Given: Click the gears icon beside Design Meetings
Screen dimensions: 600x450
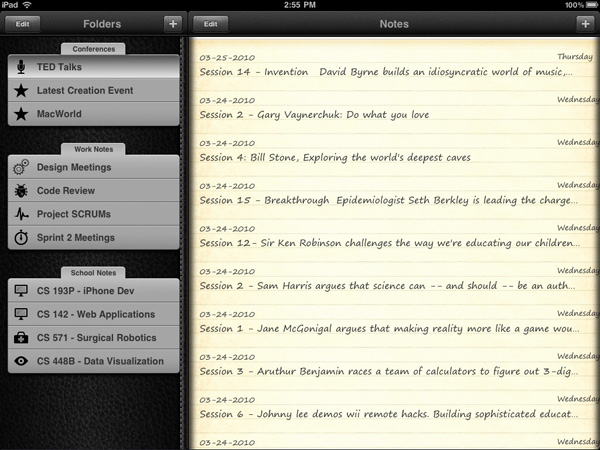Looking at the screenshot, I should click(x=21, y=167).
